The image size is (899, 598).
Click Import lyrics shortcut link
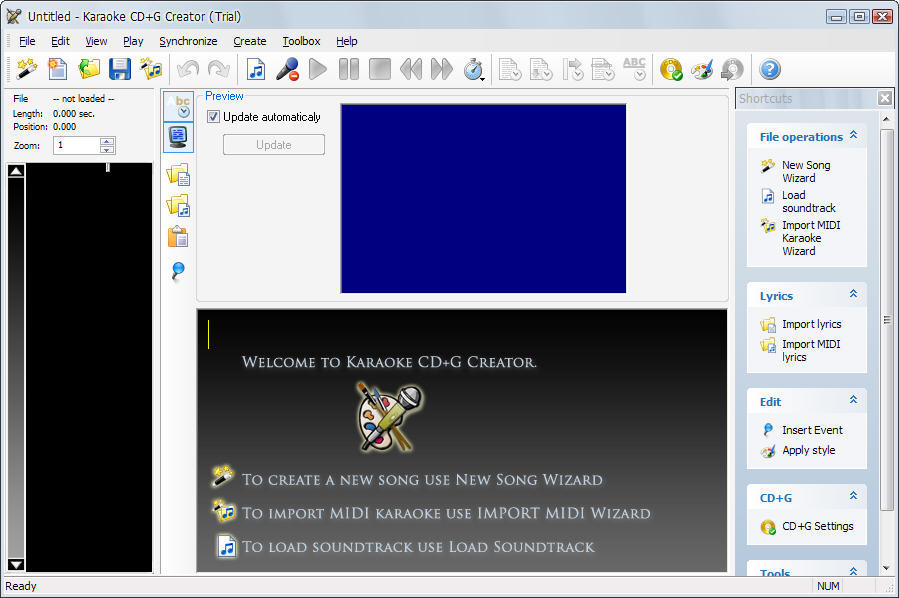[x=811, y=324]
